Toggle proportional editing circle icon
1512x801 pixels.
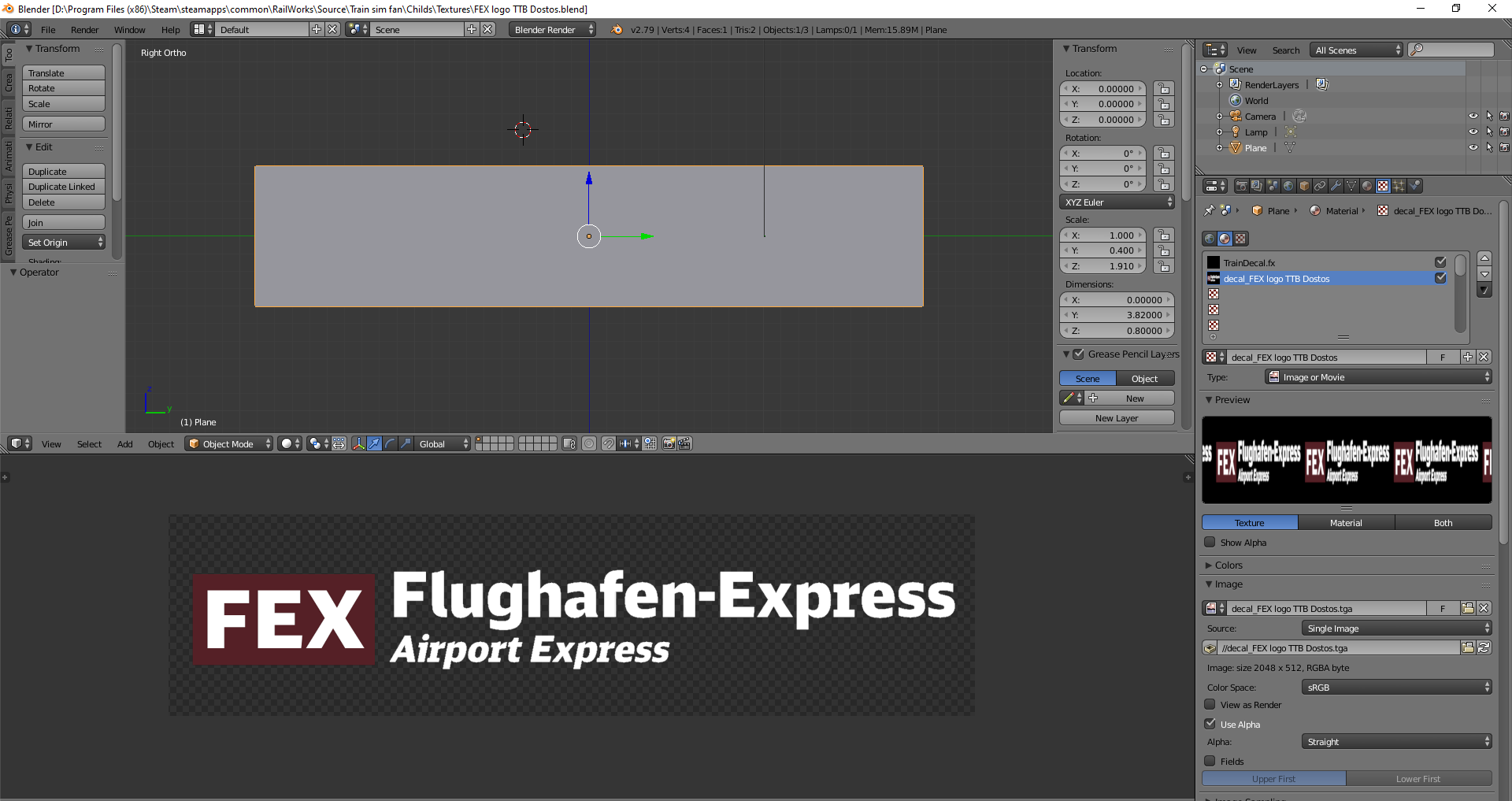coord(589,443)
